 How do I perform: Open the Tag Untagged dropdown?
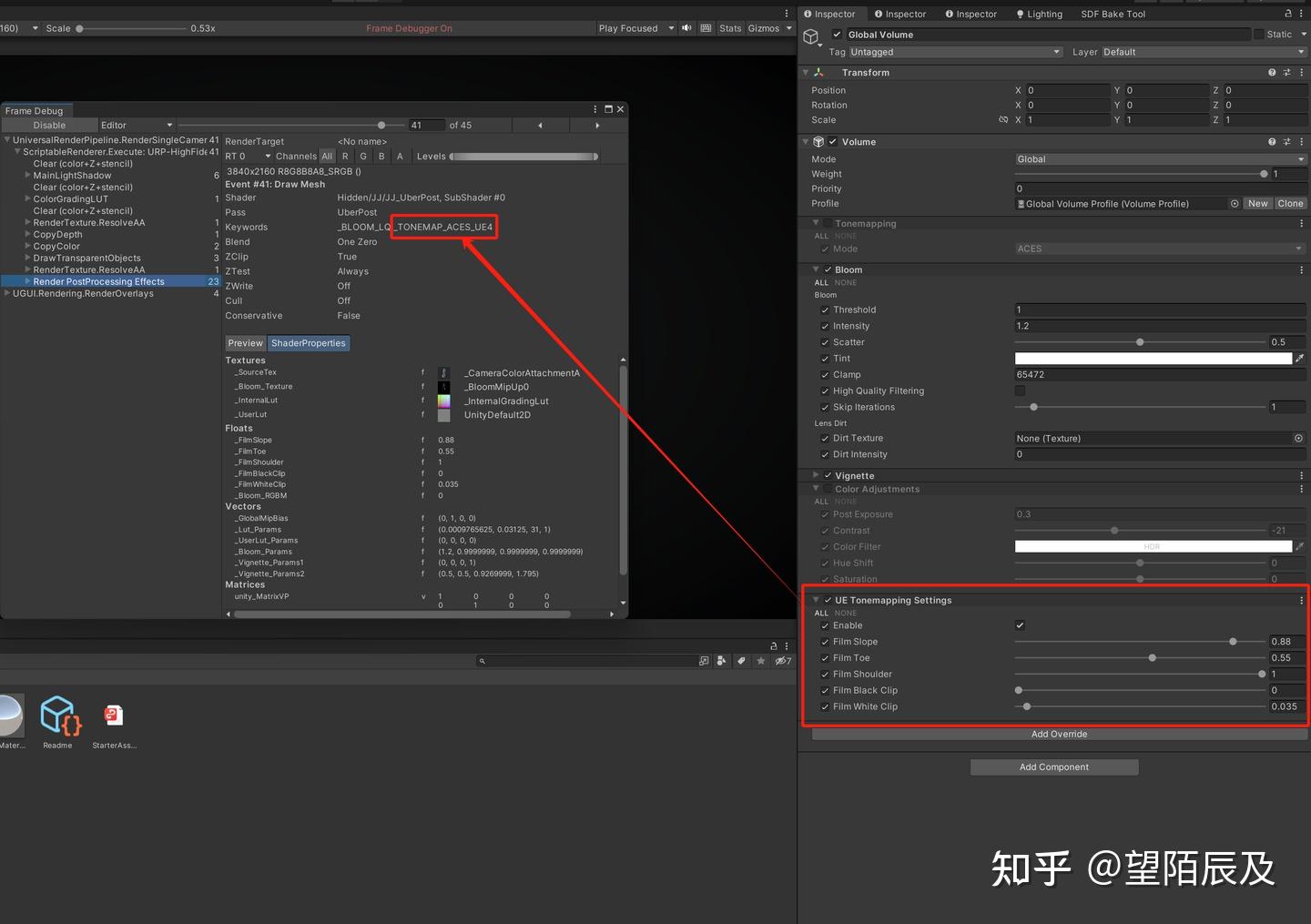click(955, 52)
